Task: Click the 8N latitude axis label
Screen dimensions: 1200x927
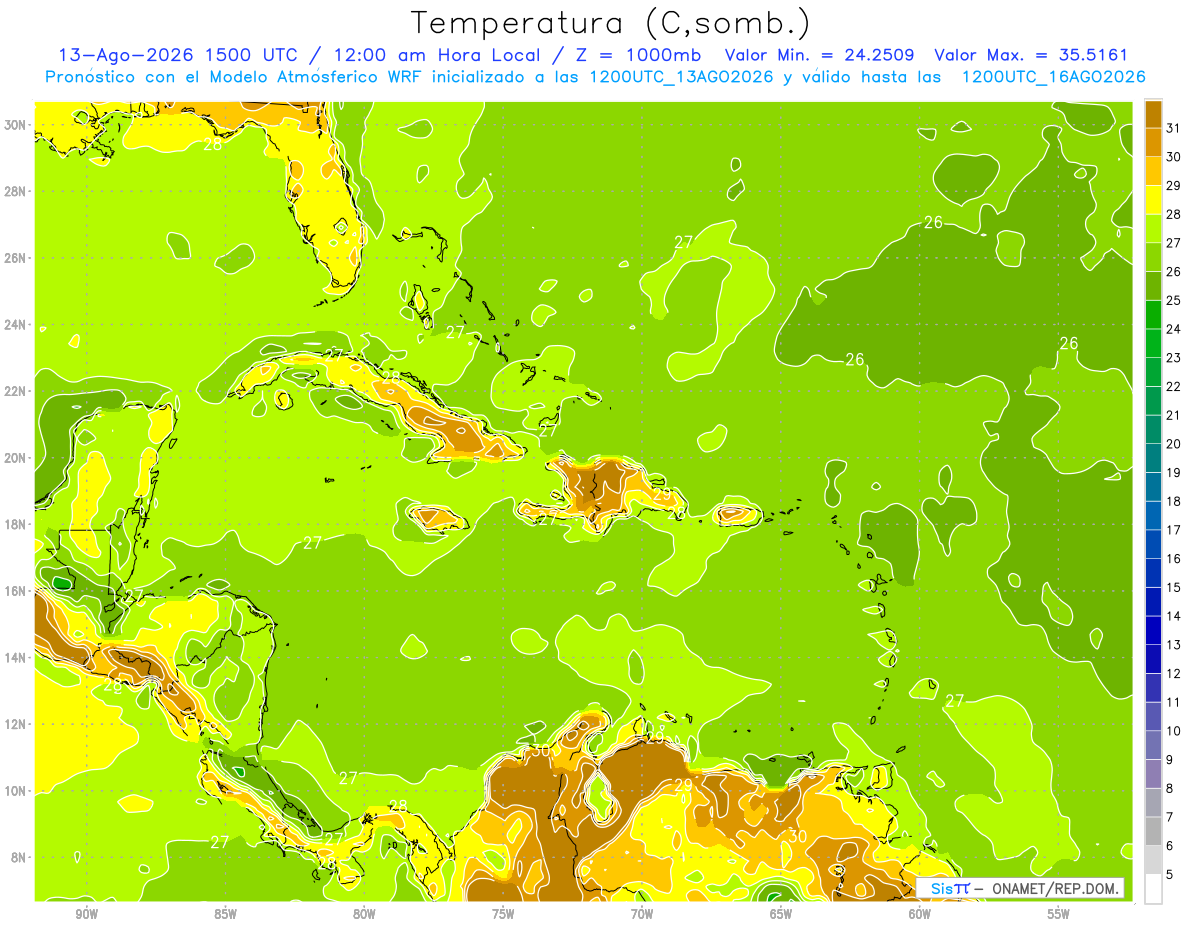Action: 20,858
